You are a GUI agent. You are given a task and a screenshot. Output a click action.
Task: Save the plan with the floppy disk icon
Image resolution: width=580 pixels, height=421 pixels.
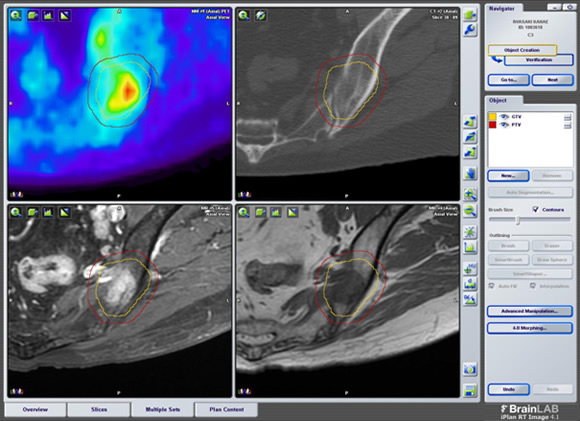pyautogui.click(x=470, y=391)
